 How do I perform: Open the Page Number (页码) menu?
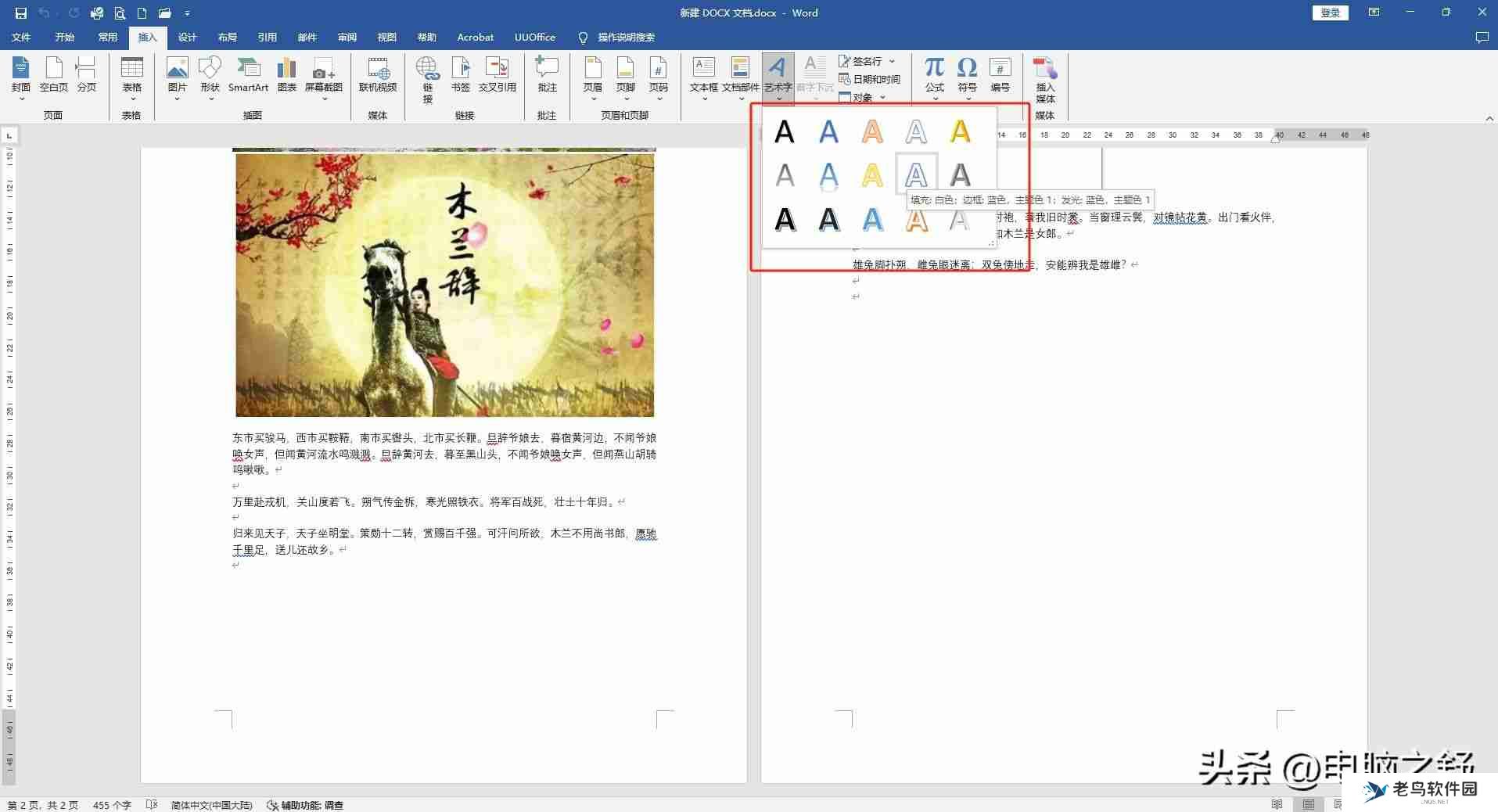(x=659, y=79)
